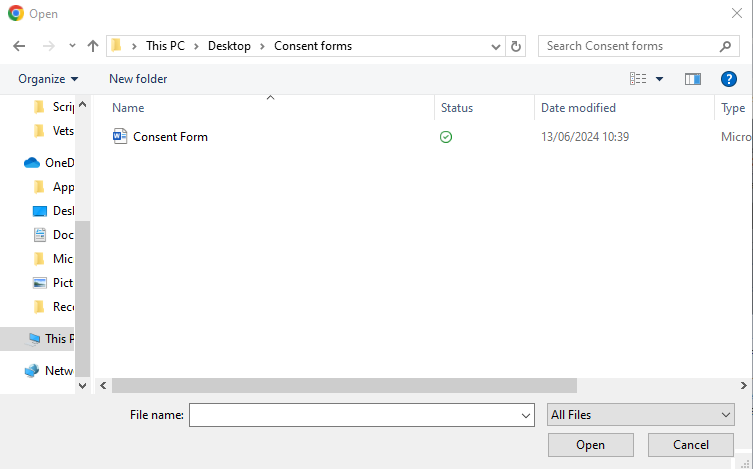The width and height of the screenshot is (753, 469).
Task: Create a New folder
Action: pos(138,79)
